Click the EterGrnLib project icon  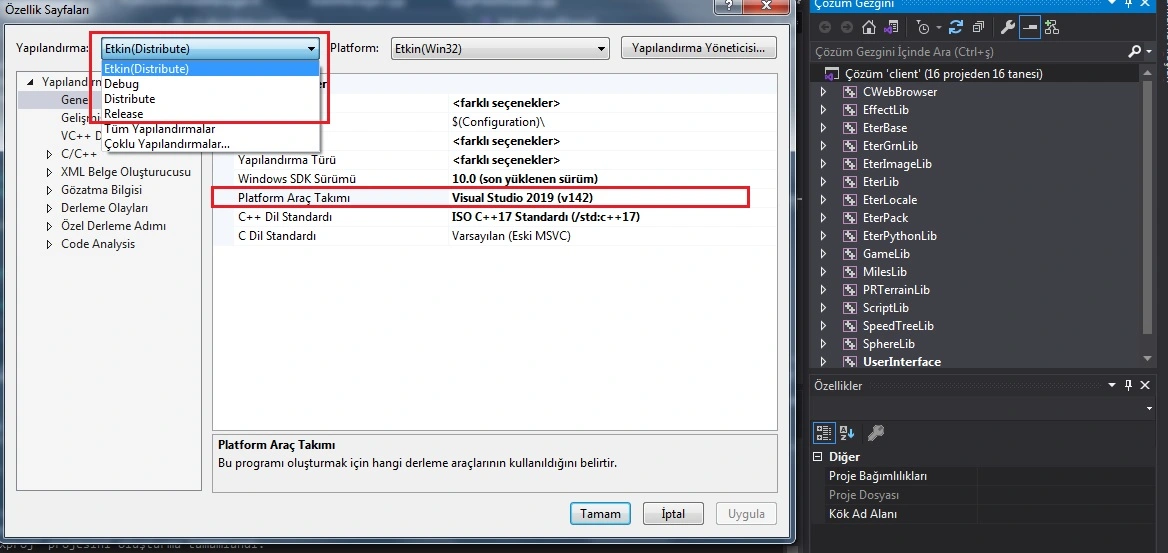pos(849,145)
